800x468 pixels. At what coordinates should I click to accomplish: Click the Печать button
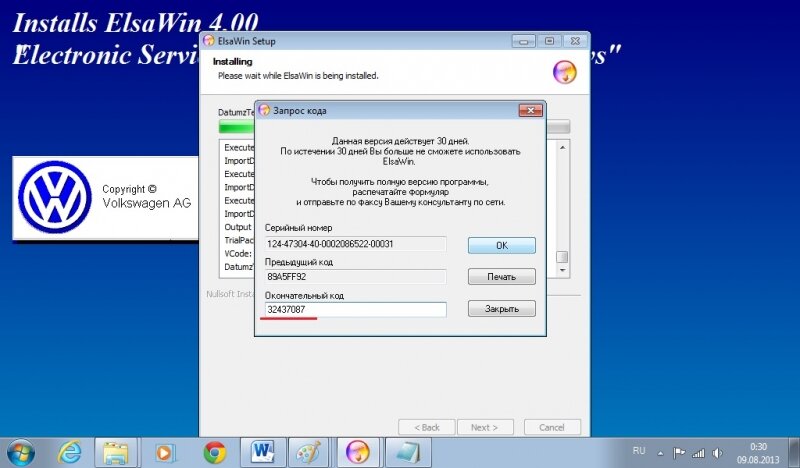[x=502, y=277]
